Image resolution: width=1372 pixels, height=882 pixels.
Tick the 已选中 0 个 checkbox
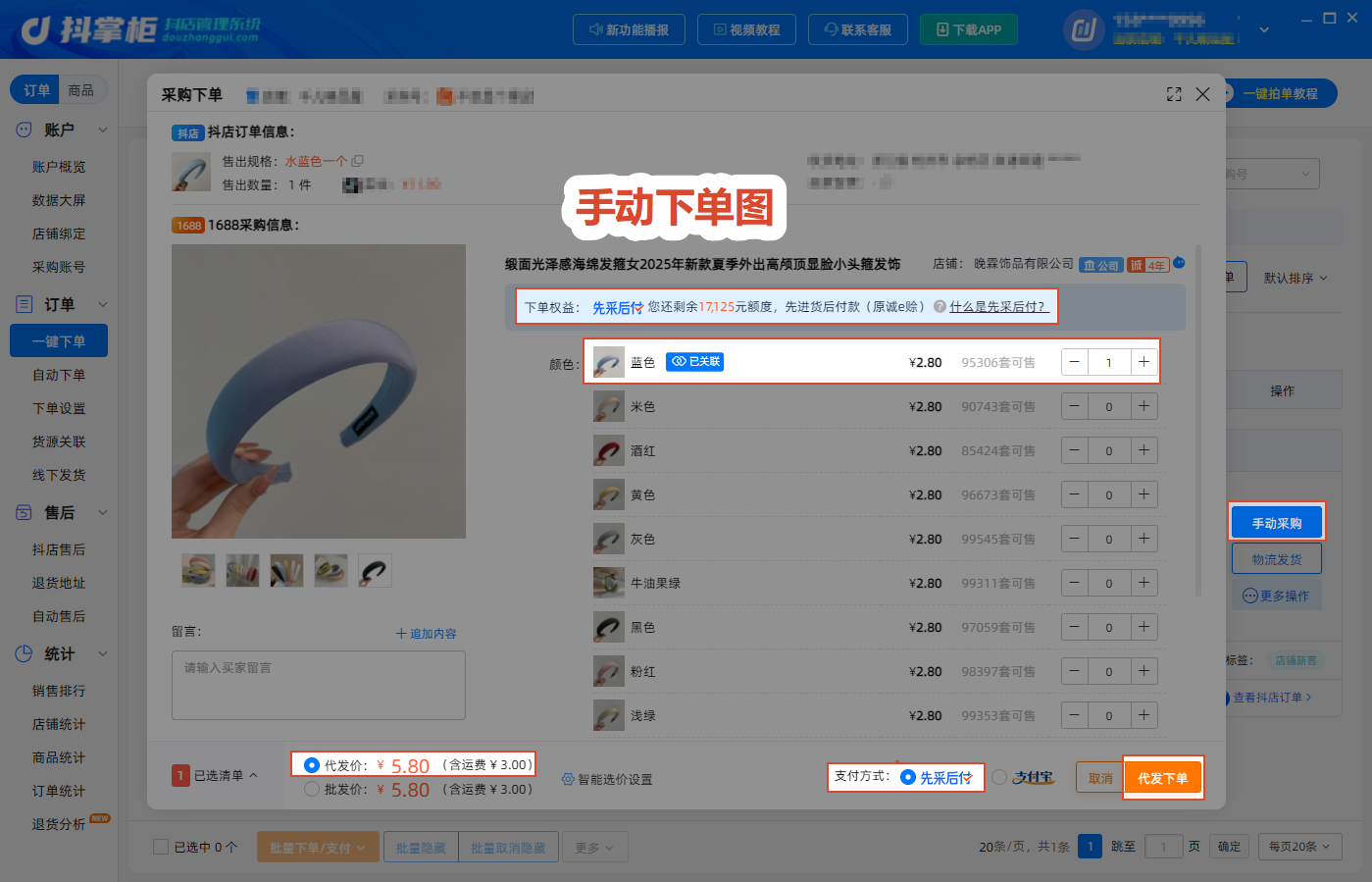click(x=161, y=847)
